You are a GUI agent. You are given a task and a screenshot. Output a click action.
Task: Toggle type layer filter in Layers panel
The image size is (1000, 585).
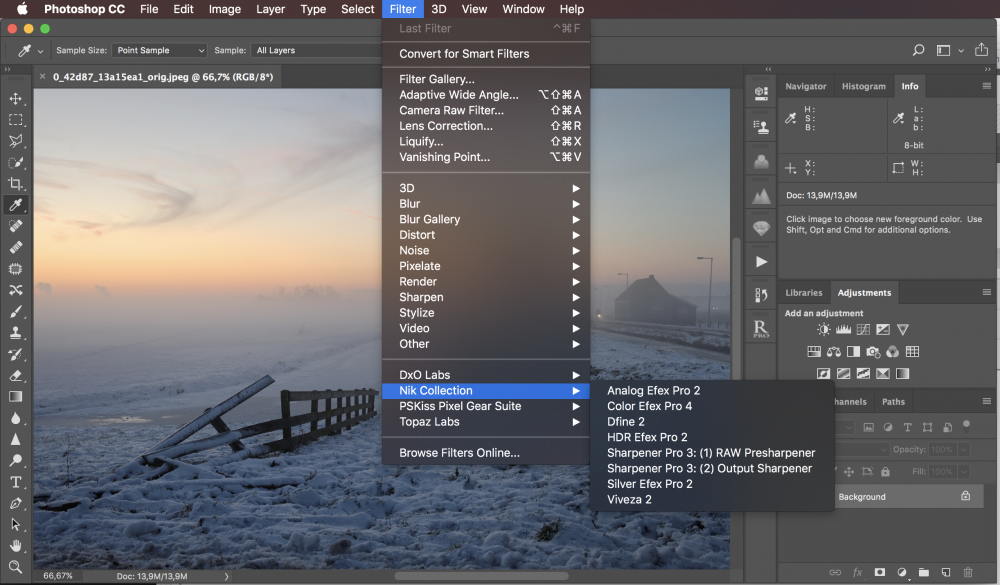908,427
